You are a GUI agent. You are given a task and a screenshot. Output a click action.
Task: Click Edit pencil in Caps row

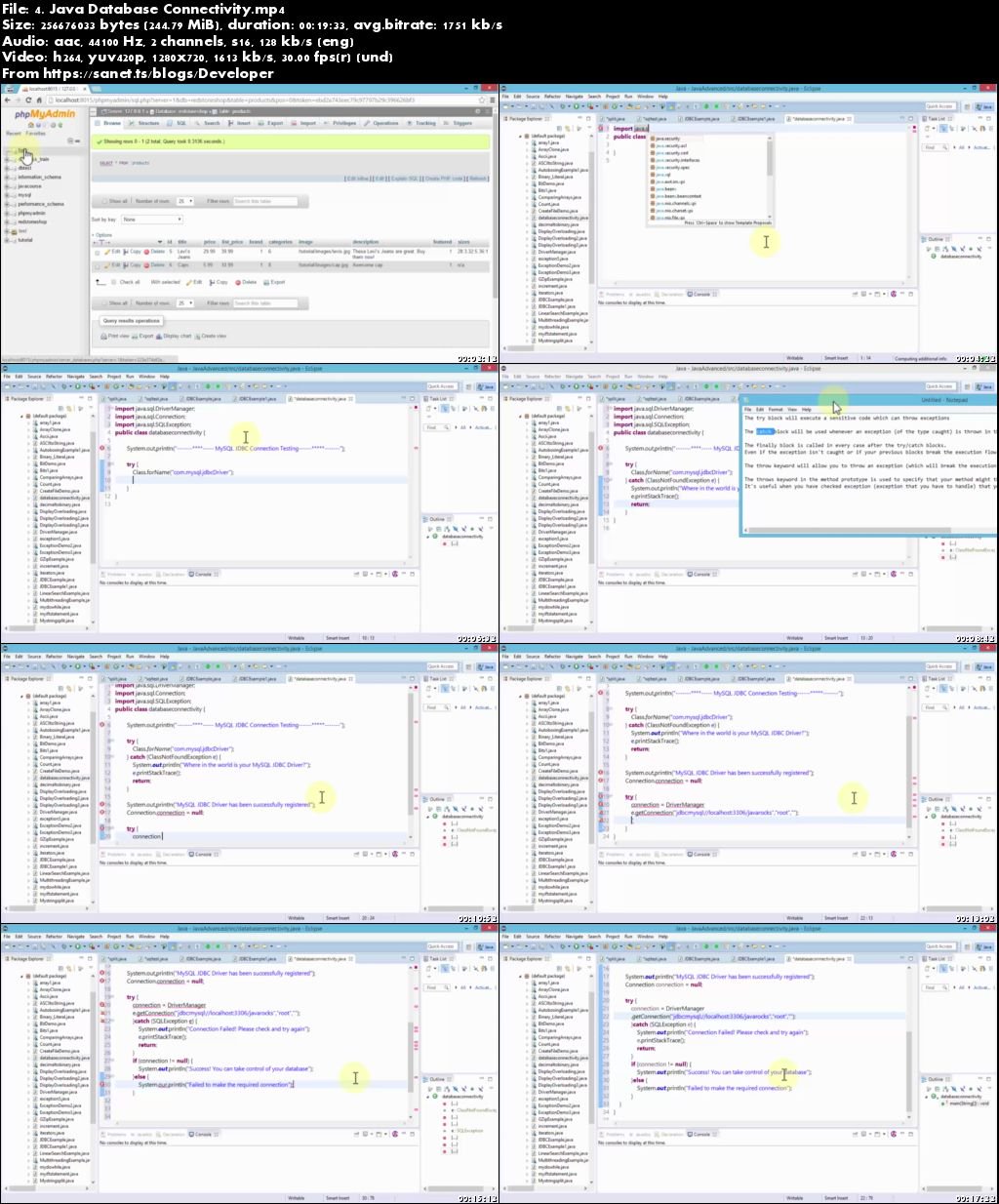(x=107, y=265)
